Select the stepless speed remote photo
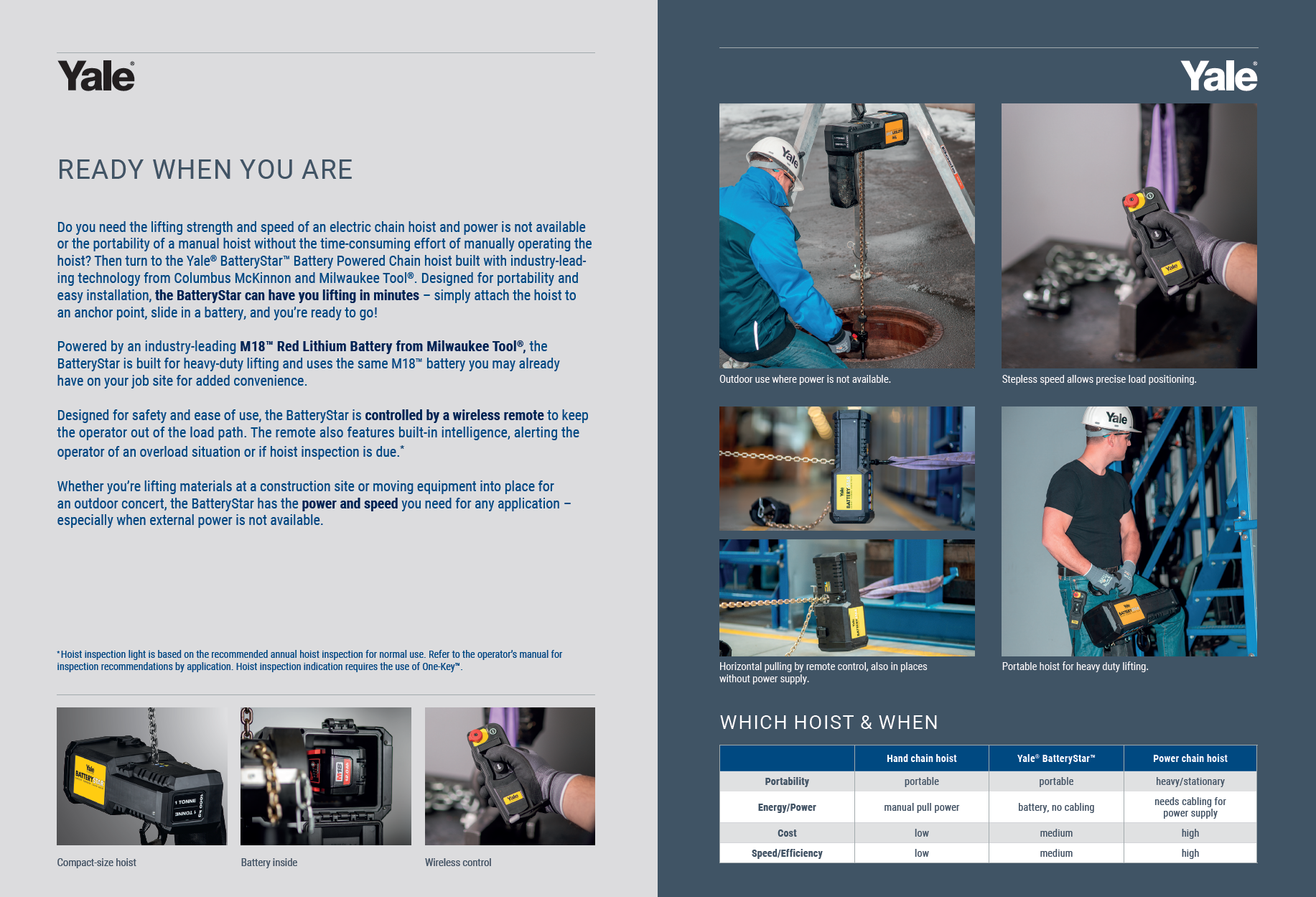The height and width of the screenshot is (897, 1316). [1129, 236]
